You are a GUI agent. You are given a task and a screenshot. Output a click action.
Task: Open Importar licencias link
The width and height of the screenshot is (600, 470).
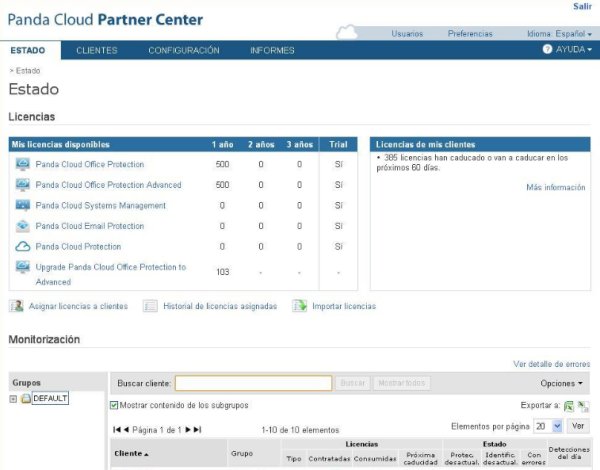pyautogui.click(x=344, y=306)
